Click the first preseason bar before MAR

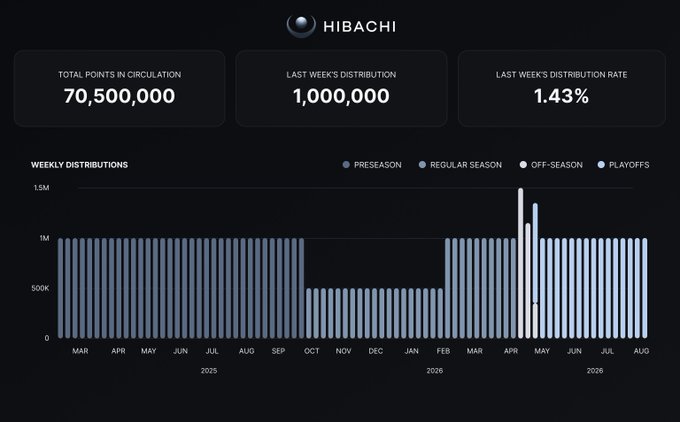click(x=61, y=288)
